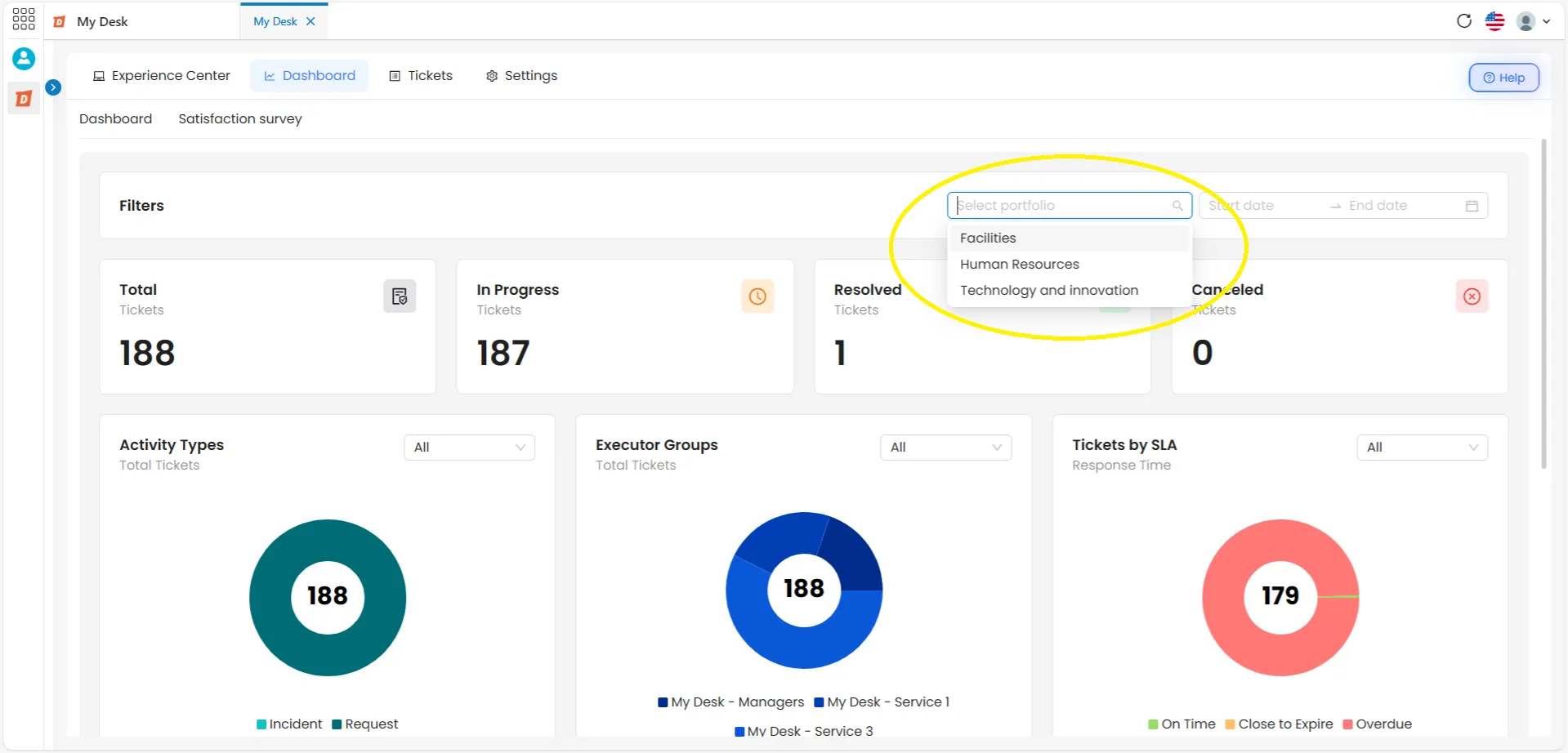Click the Total Tickets document icon

[x=400, y=296]
